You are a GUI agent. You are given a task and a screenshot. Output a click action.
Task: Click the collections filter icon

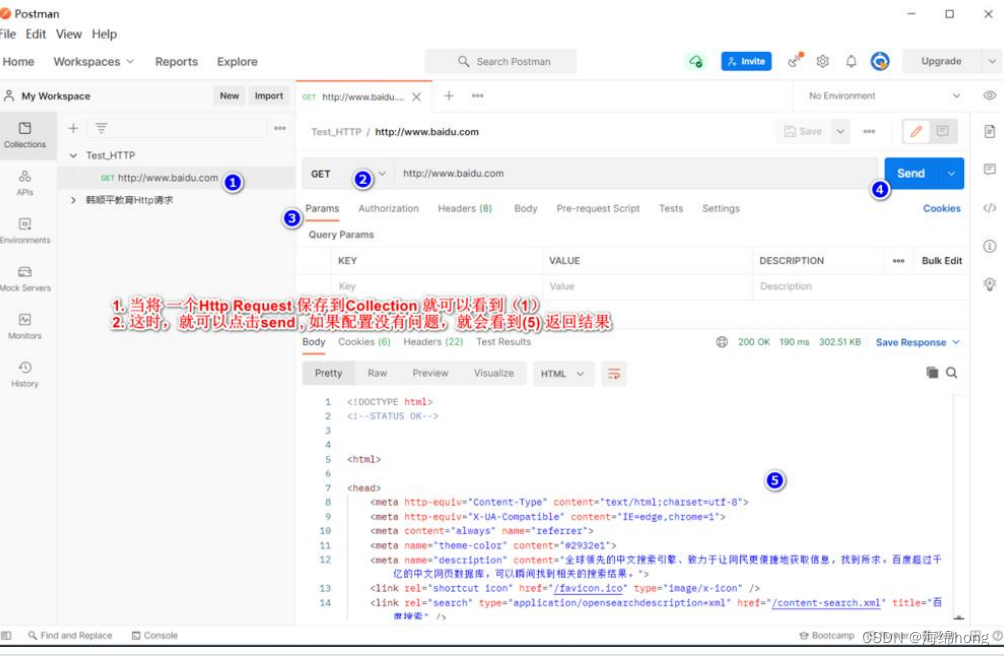point(101,128)
